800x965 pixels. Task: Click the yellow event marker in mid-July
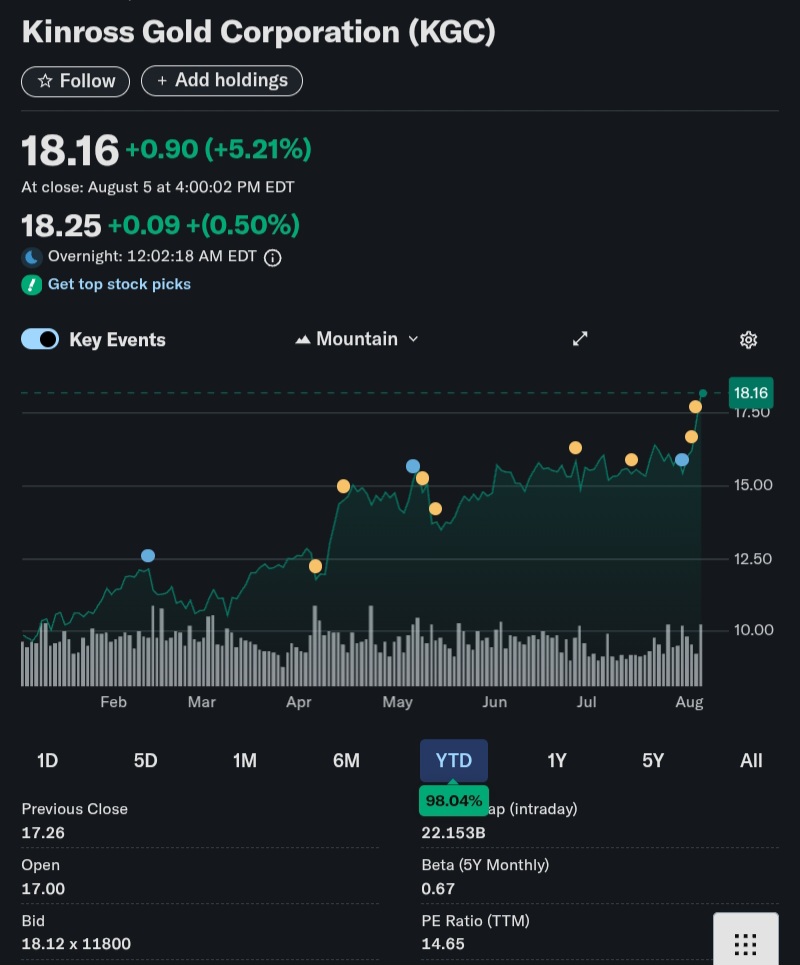coord(631,460)
